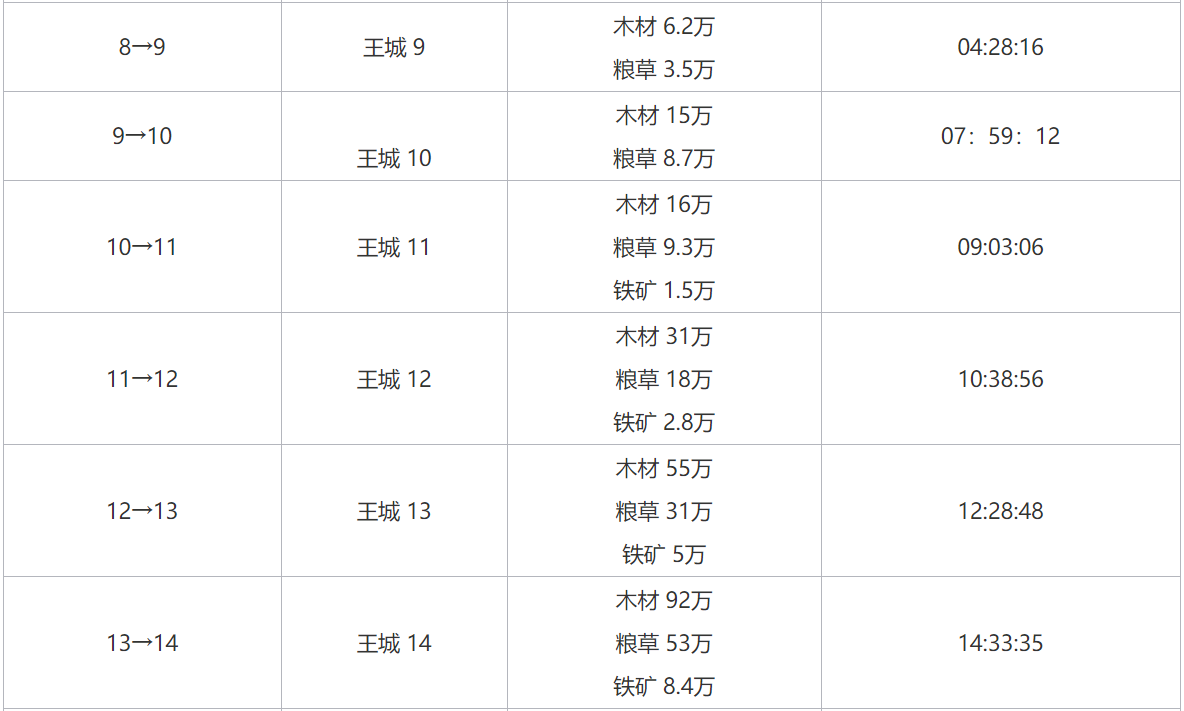Select the 07:59:12 time cell

1000,136
